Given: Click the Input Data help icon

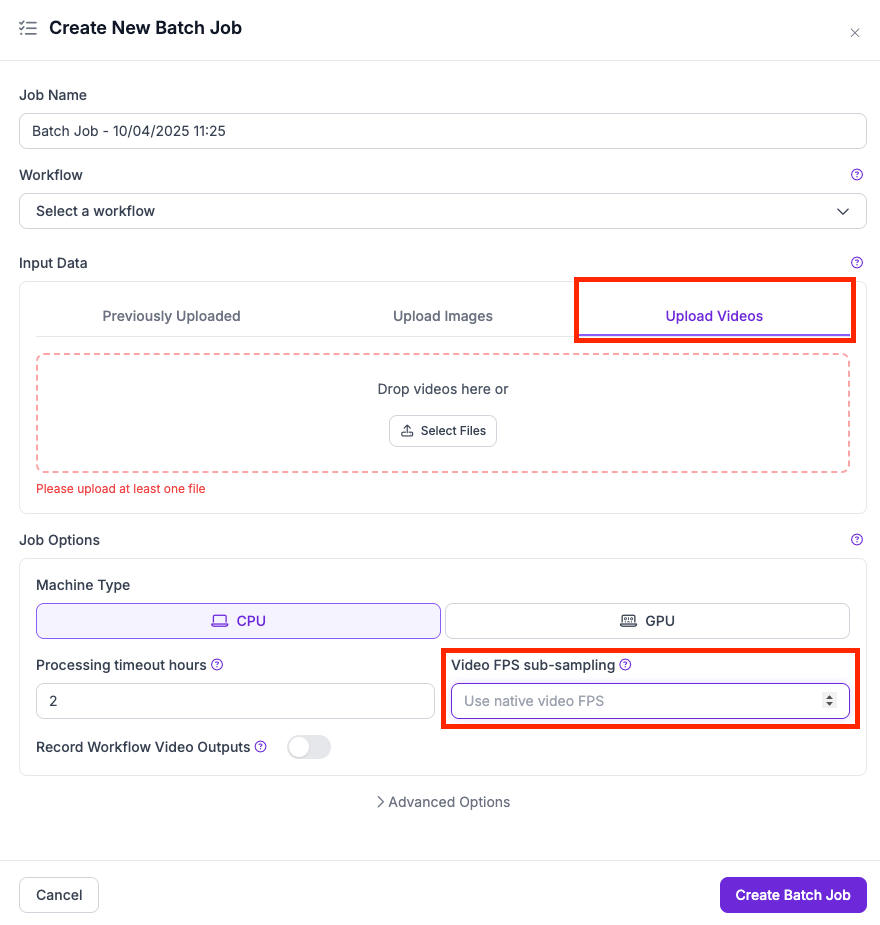Looking at the screenshot, I should (x=856, y=263).
